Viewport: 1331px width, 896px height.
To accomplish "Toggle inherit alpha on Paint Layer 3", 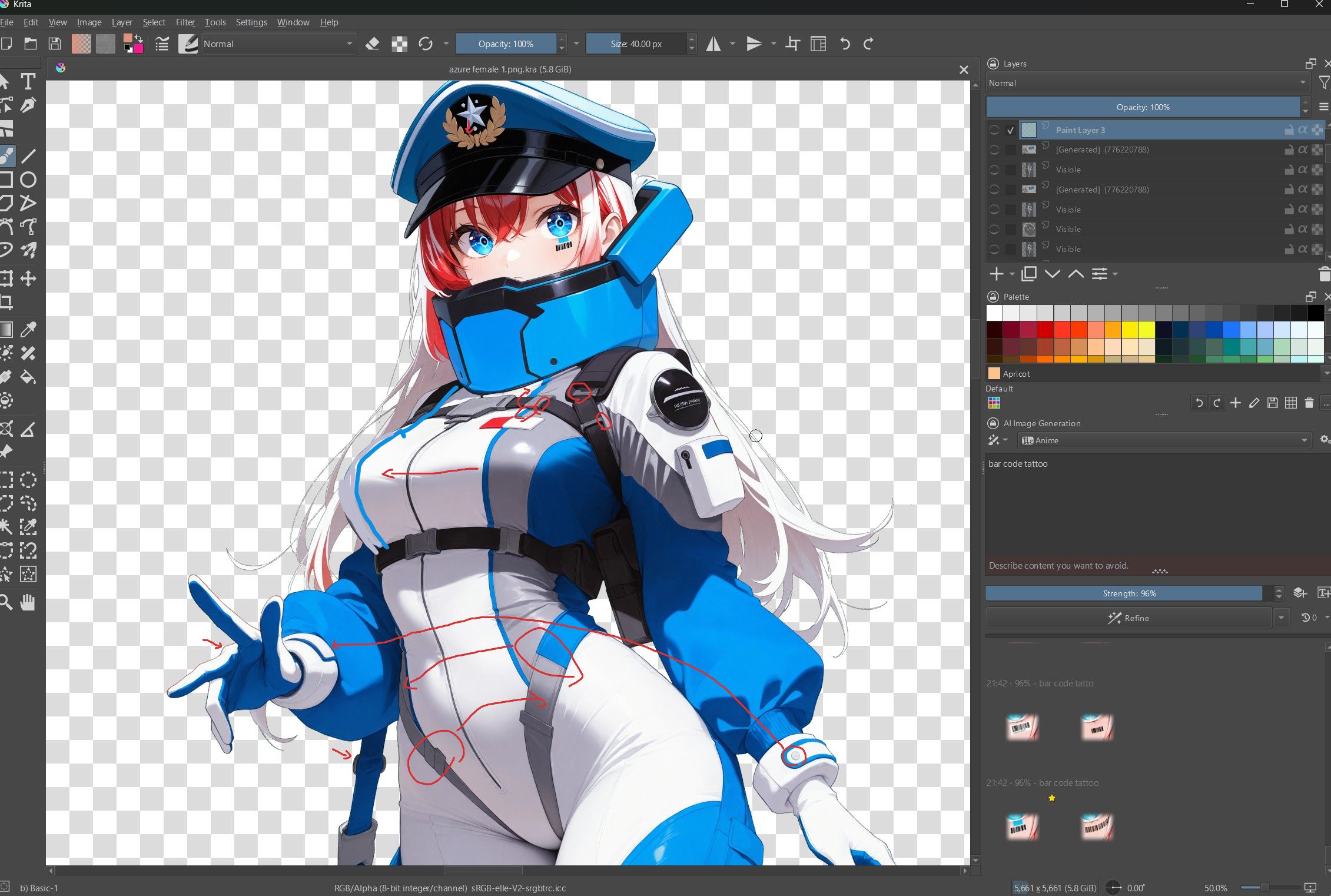I will 1303,130.
